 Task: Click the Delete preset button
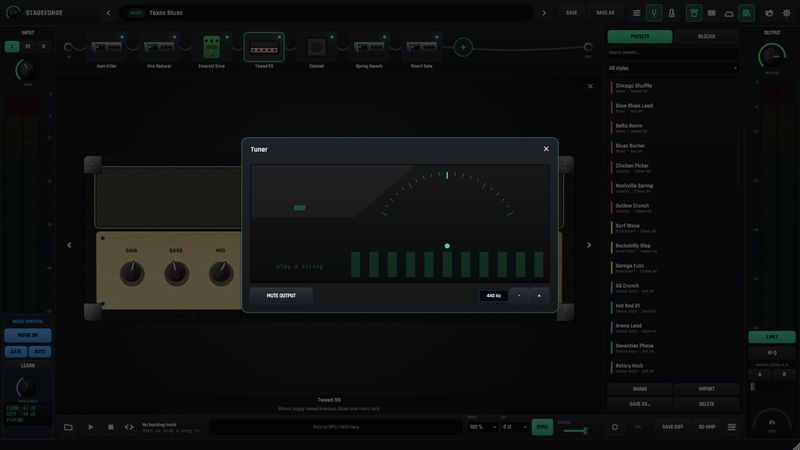[x=706, y=404]
